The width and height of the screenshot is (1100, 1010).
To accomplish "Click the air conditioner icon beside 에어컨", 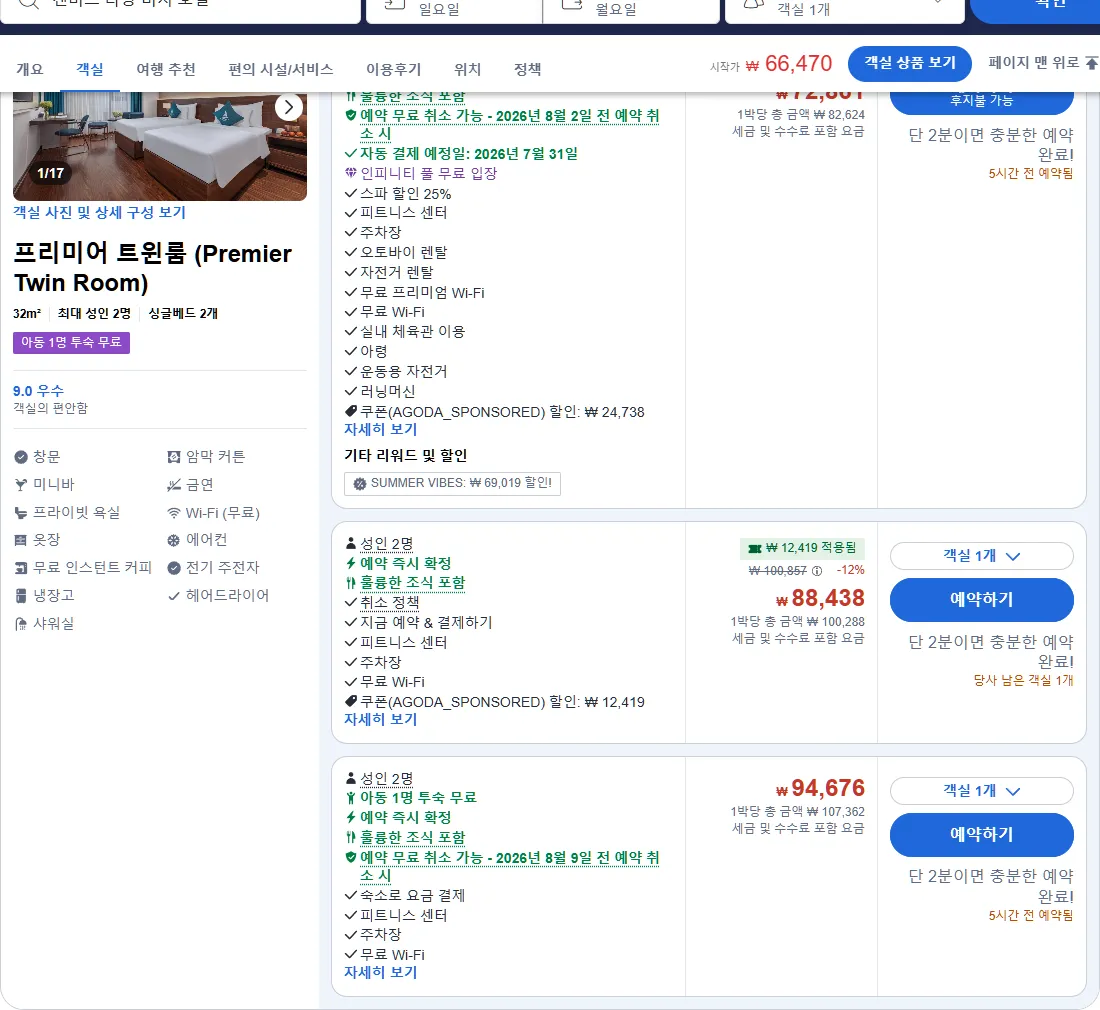I will coord(174,540).
